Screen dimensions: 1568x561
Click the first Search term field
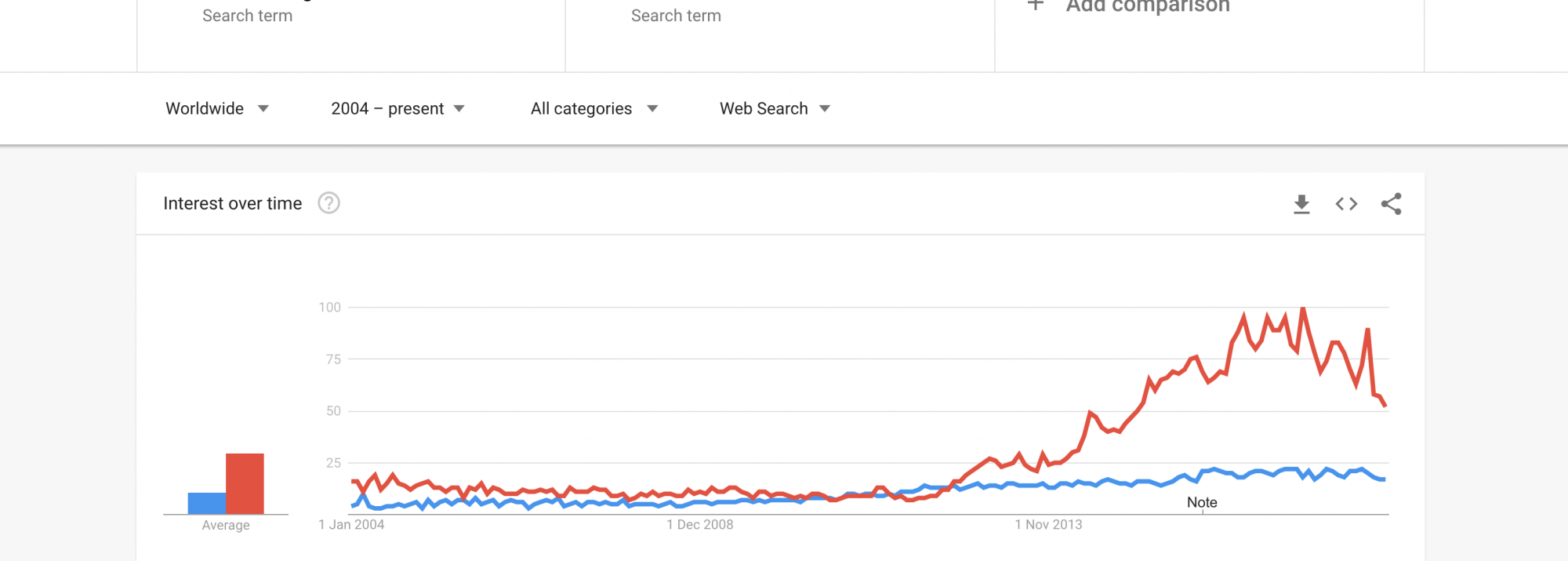pos(248,16)
